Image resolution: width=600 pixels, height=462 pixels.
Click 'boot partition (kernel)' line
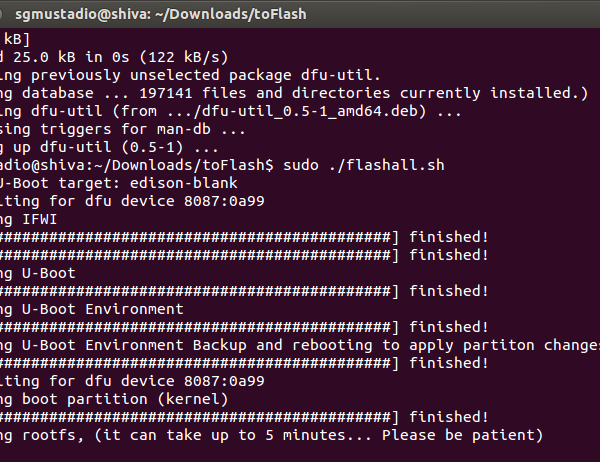114,399
